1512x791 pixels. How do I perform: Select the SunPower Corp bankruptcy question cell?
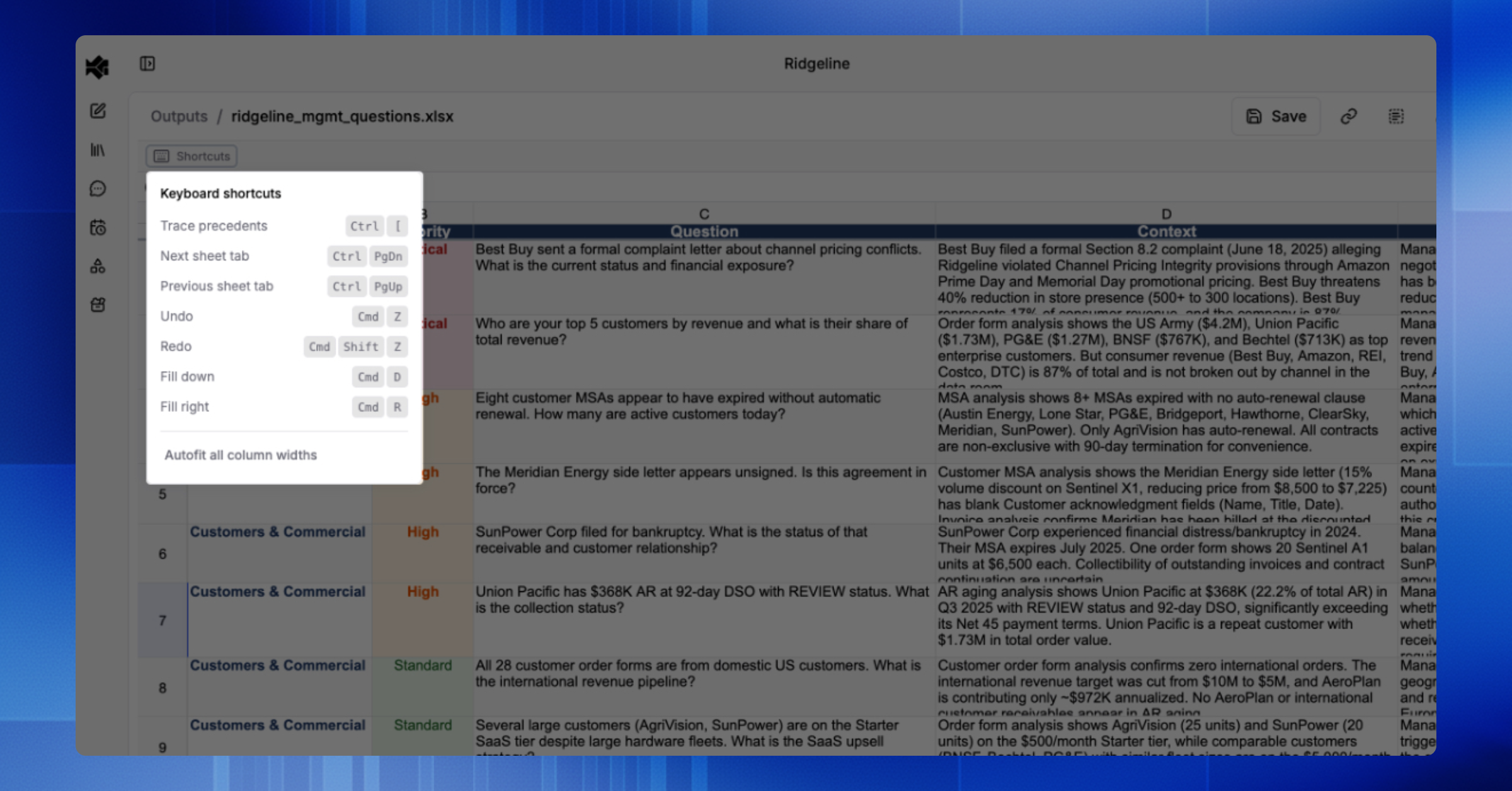coord(704,554)
